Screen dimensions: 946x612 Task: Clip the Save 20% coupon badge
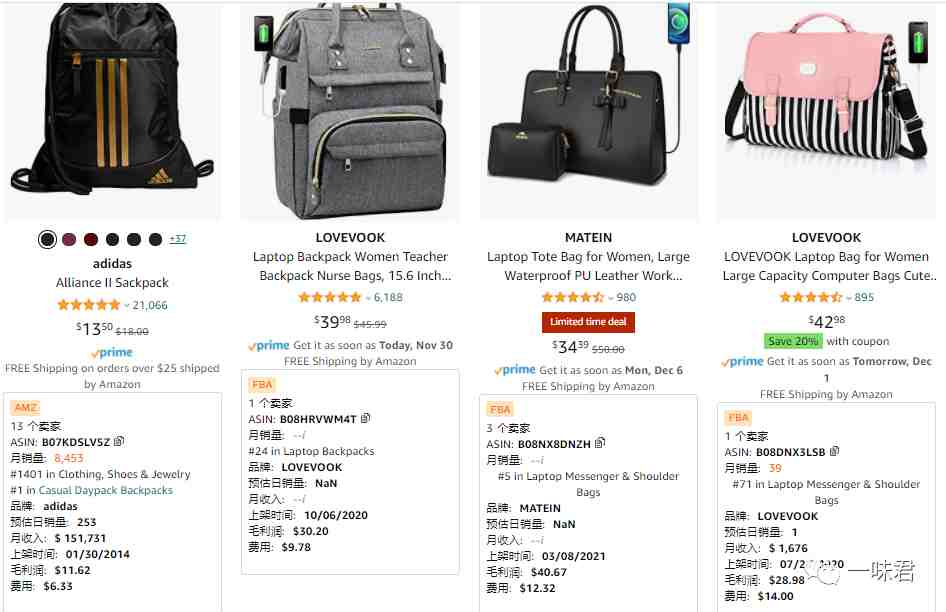(793, 341)
